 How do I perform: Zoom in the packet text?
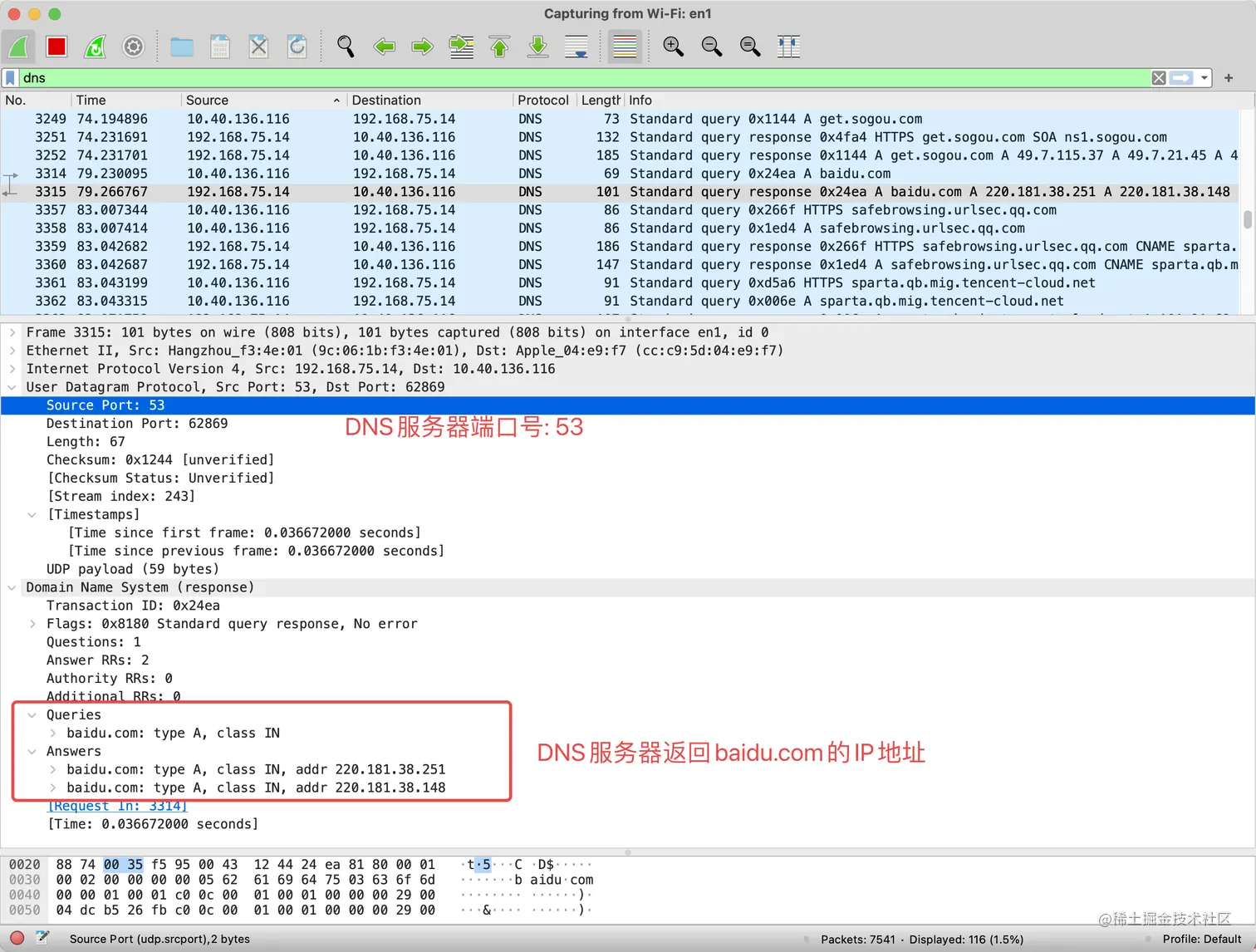tap(673, 47)
